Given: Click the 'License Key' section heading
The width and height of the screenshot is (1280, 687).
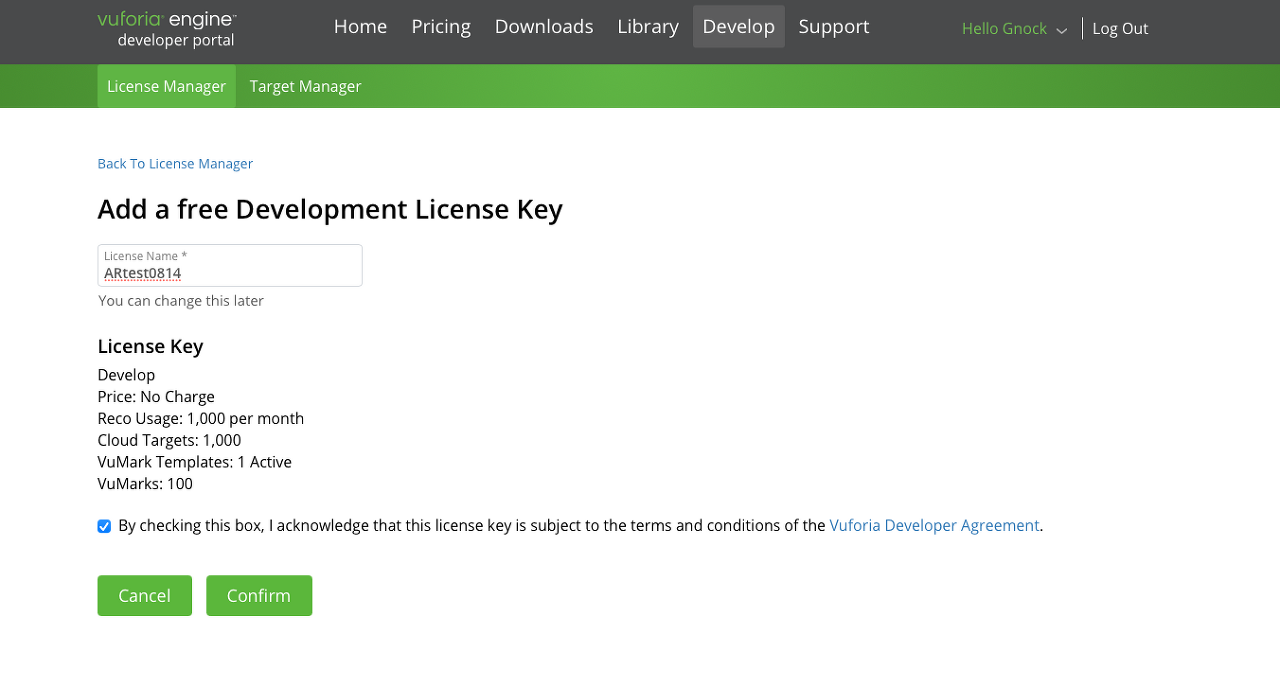Looking at the screenshot, I should [150, 347].
